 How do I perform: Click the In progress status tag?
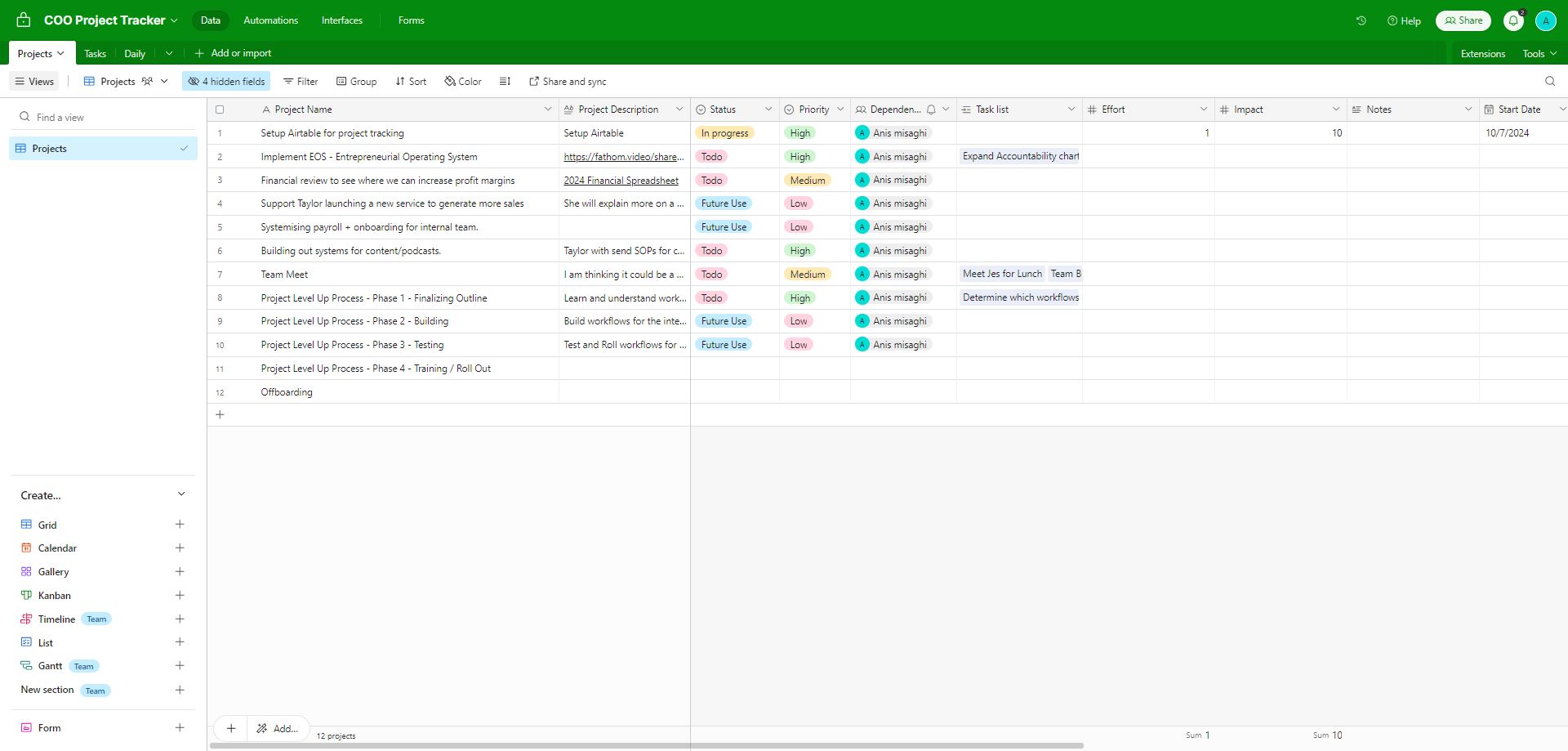[724, 132]
